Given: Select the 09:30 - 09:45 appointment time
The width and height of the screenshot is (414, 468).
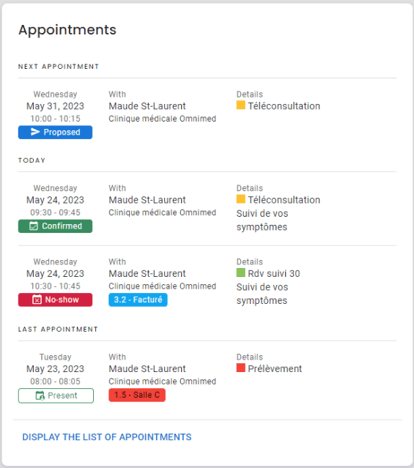Looking at the screenshot, I should click(x=55, y=212).
